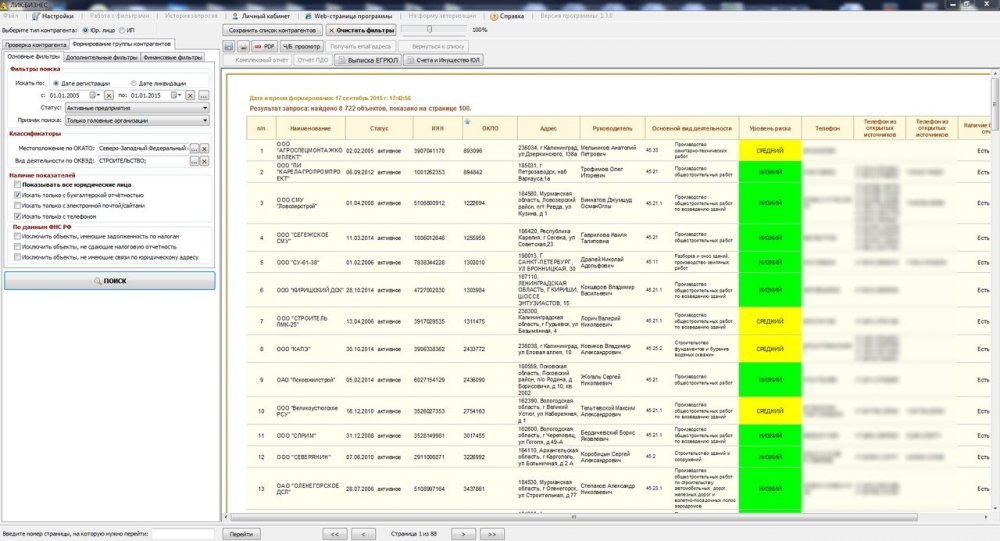Clear the ОКАТО location field
The image size is (1000, 541).
click(204, 148)
